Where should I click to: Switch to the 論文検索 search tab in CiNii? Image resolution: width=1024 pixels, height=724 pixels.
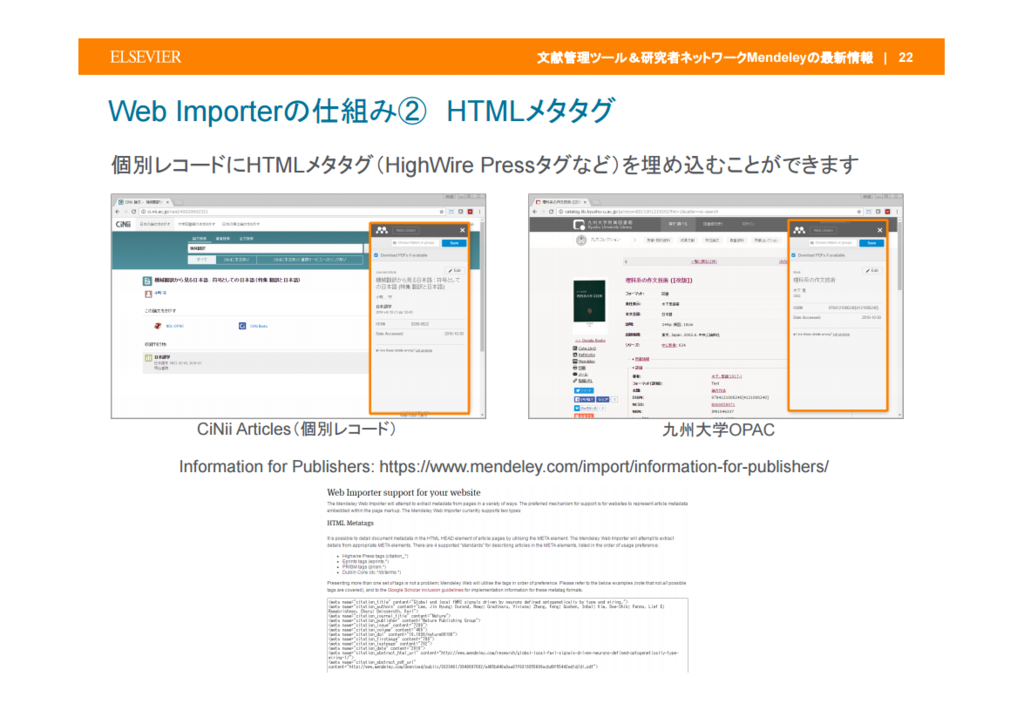tap(199, 239)
